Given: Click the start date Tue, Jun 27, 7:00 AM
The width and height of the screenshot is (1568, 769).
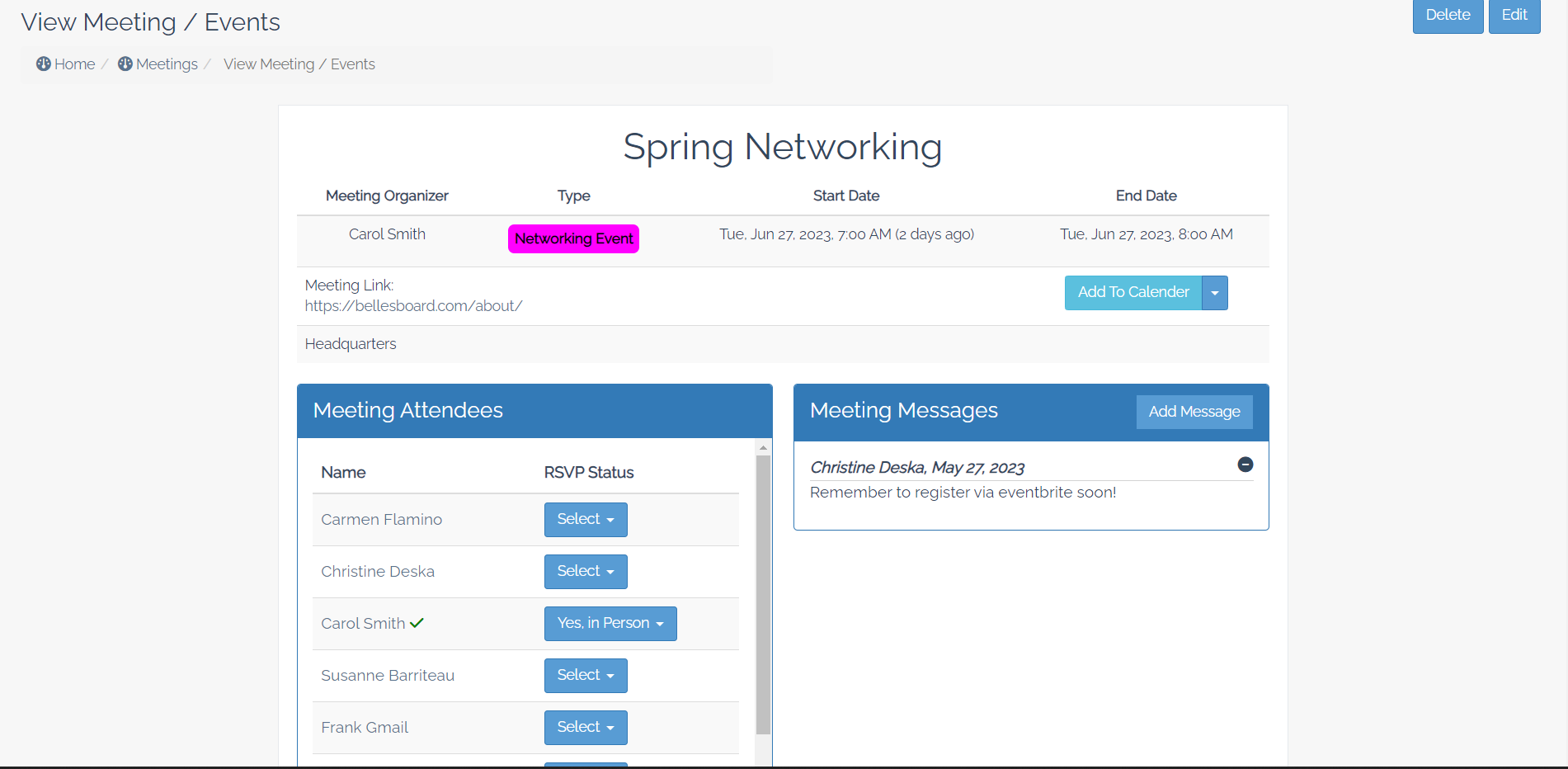Looking at the screenshot, I should [x=846, y=234].
